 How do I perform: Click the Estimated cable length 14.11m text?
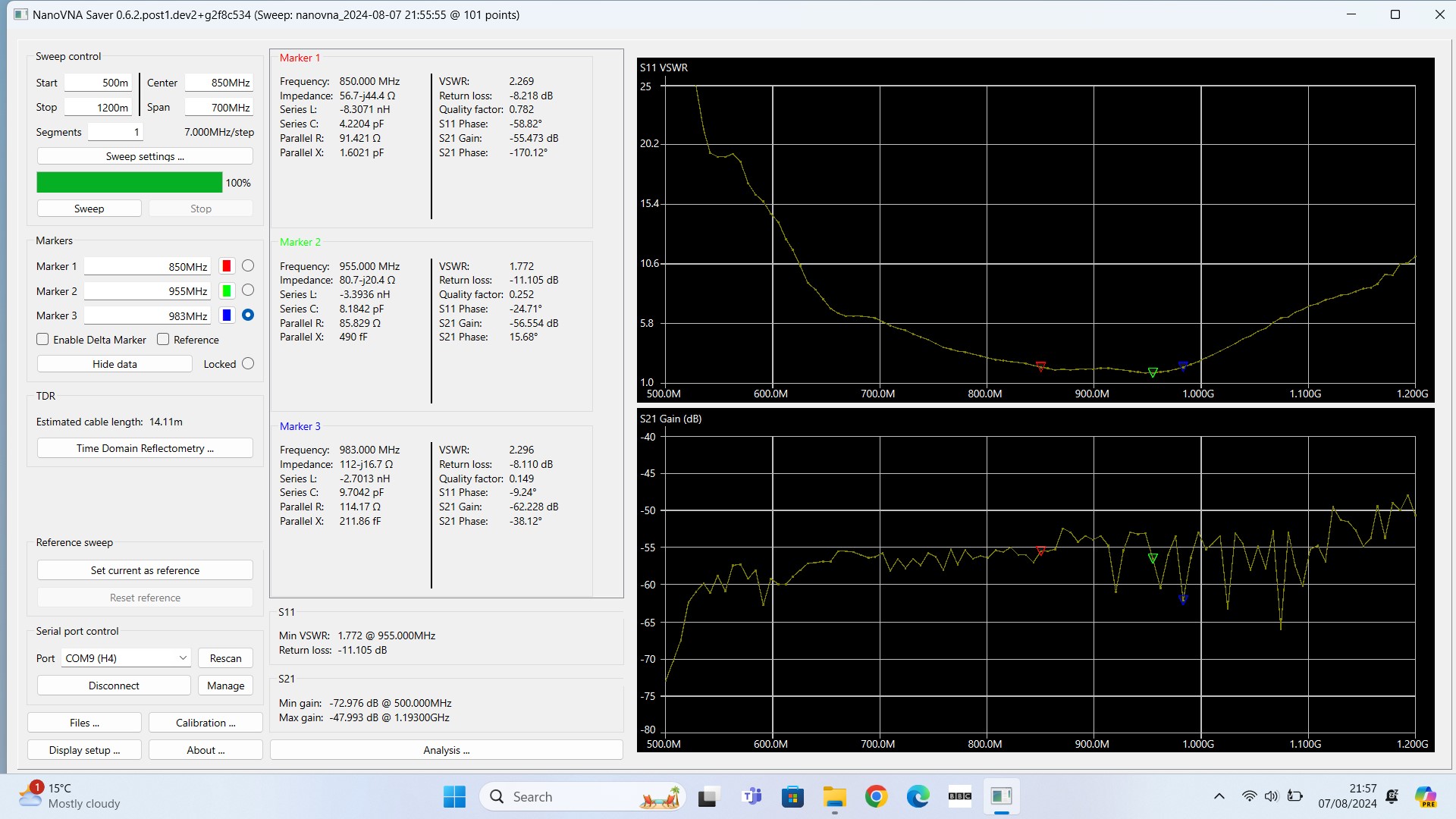pyautogui.click(x=109, y=422)
